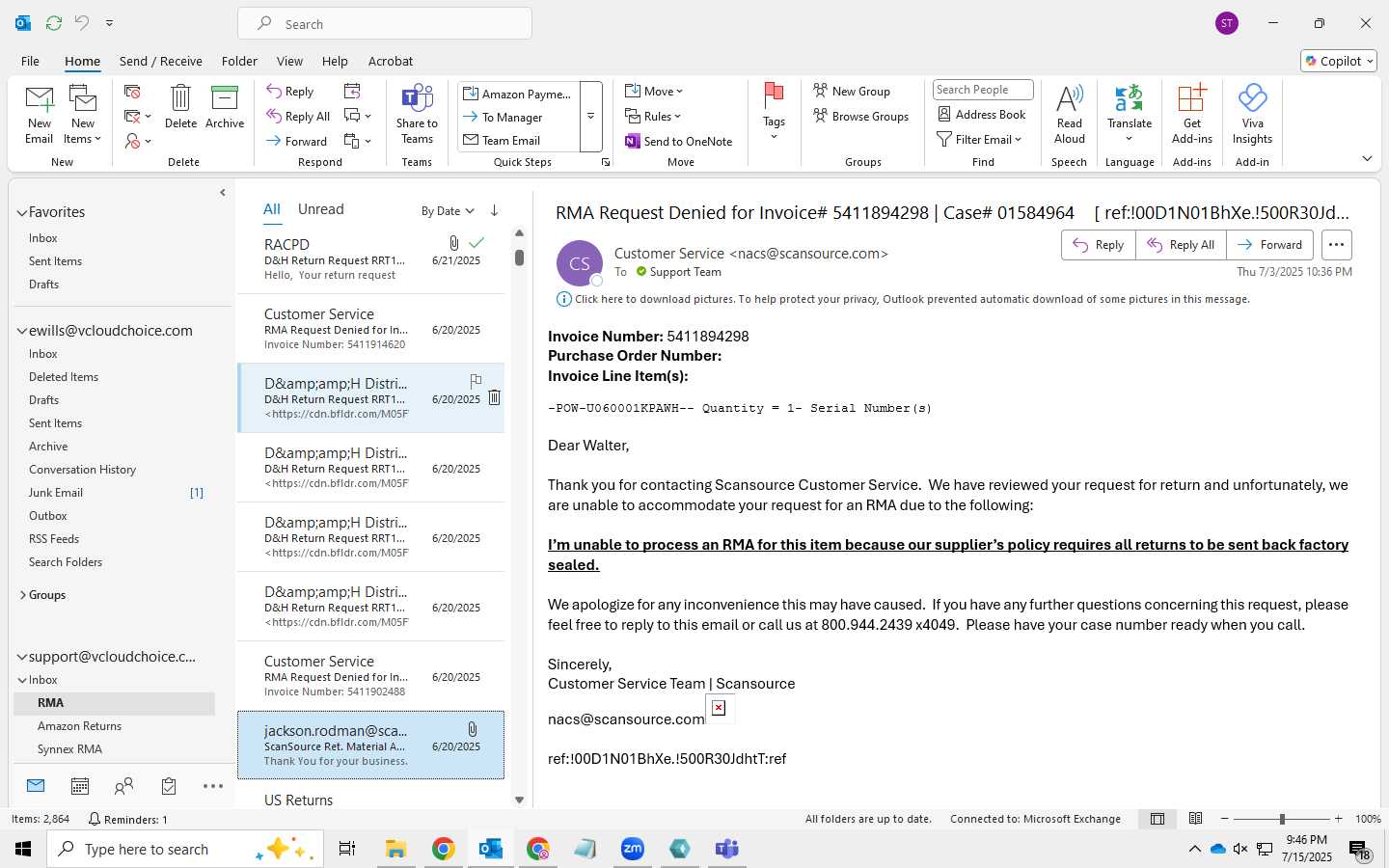Open more navigation options ellipsis
This screenshot has width=1389, height=868.
tap(213, 786)
